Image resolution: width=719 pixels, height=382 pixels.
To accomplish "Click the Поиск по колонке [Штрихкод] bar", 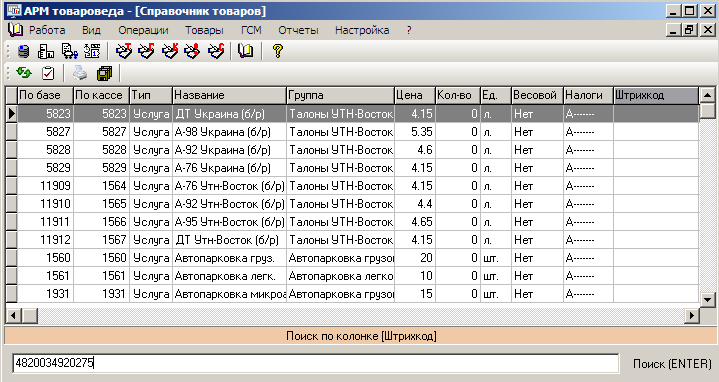I will coord(361,336).
